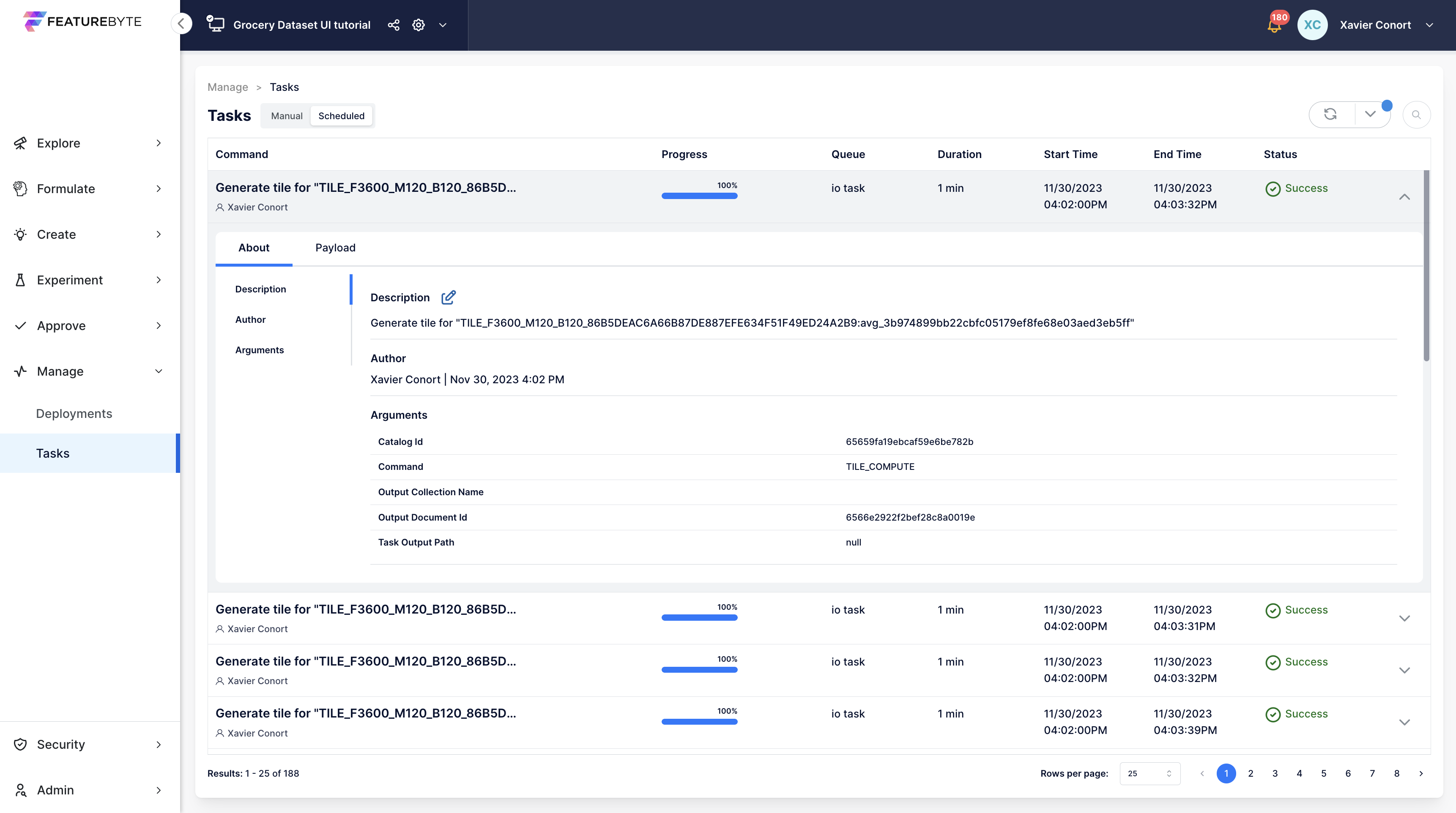Jump to Author section in side nav
Viewport: 1456px width, 813px height.
point(250,320)
